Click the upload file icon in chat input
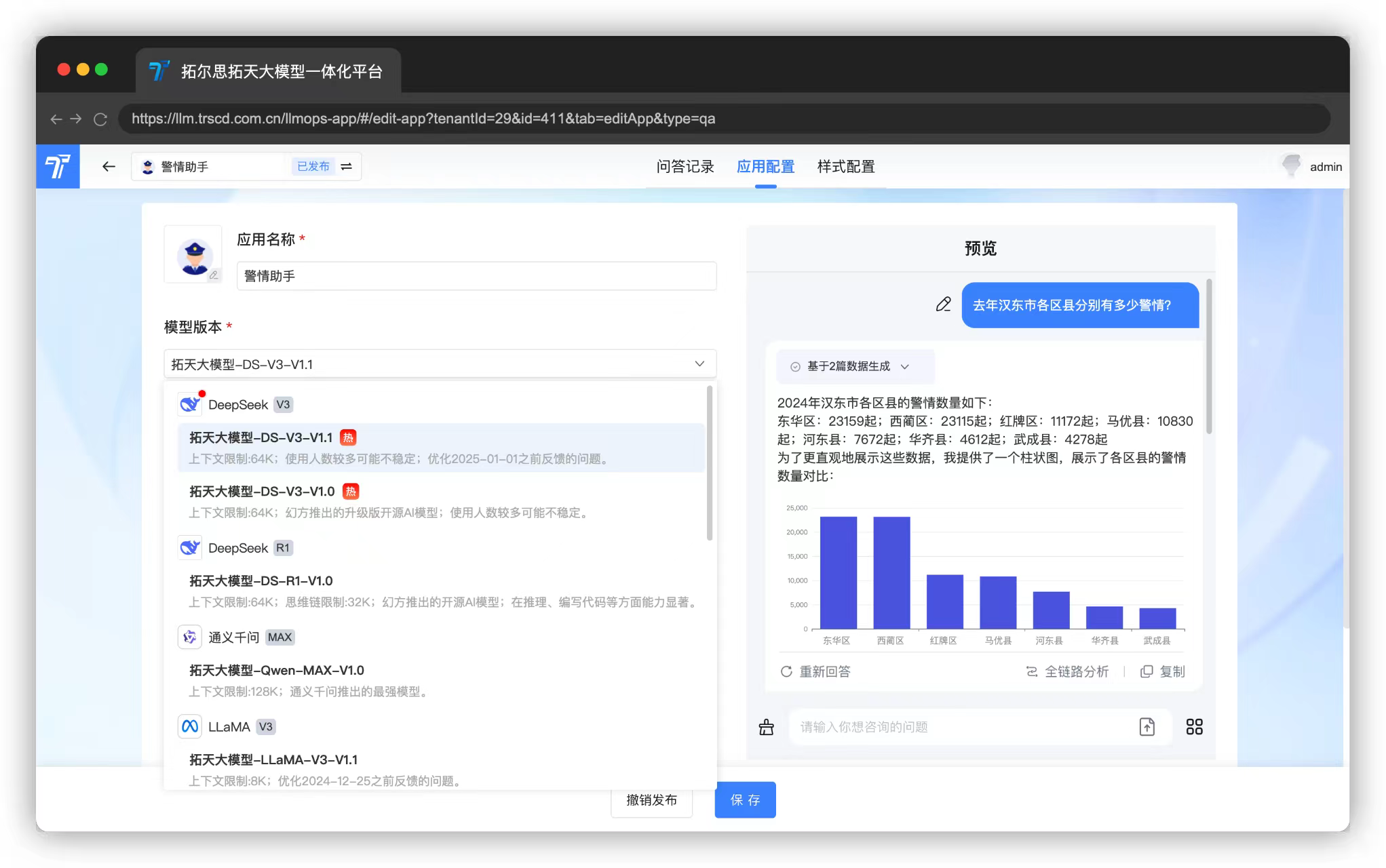Image resolution: width=1386 pixels, height=868 pixels. (1147, 727)
